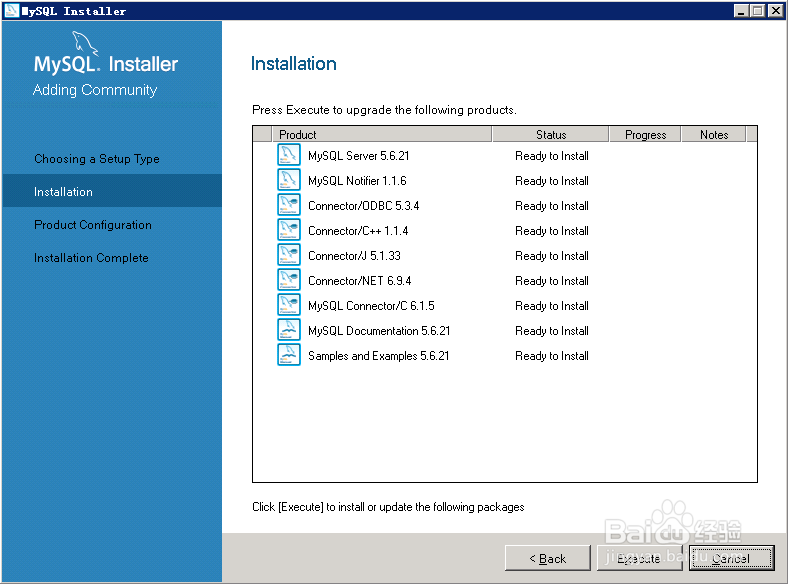Click the MySQL Connector/C 6.1.5 product icon
This screenshot has width=788, height=584.
[x=289, y=305]
